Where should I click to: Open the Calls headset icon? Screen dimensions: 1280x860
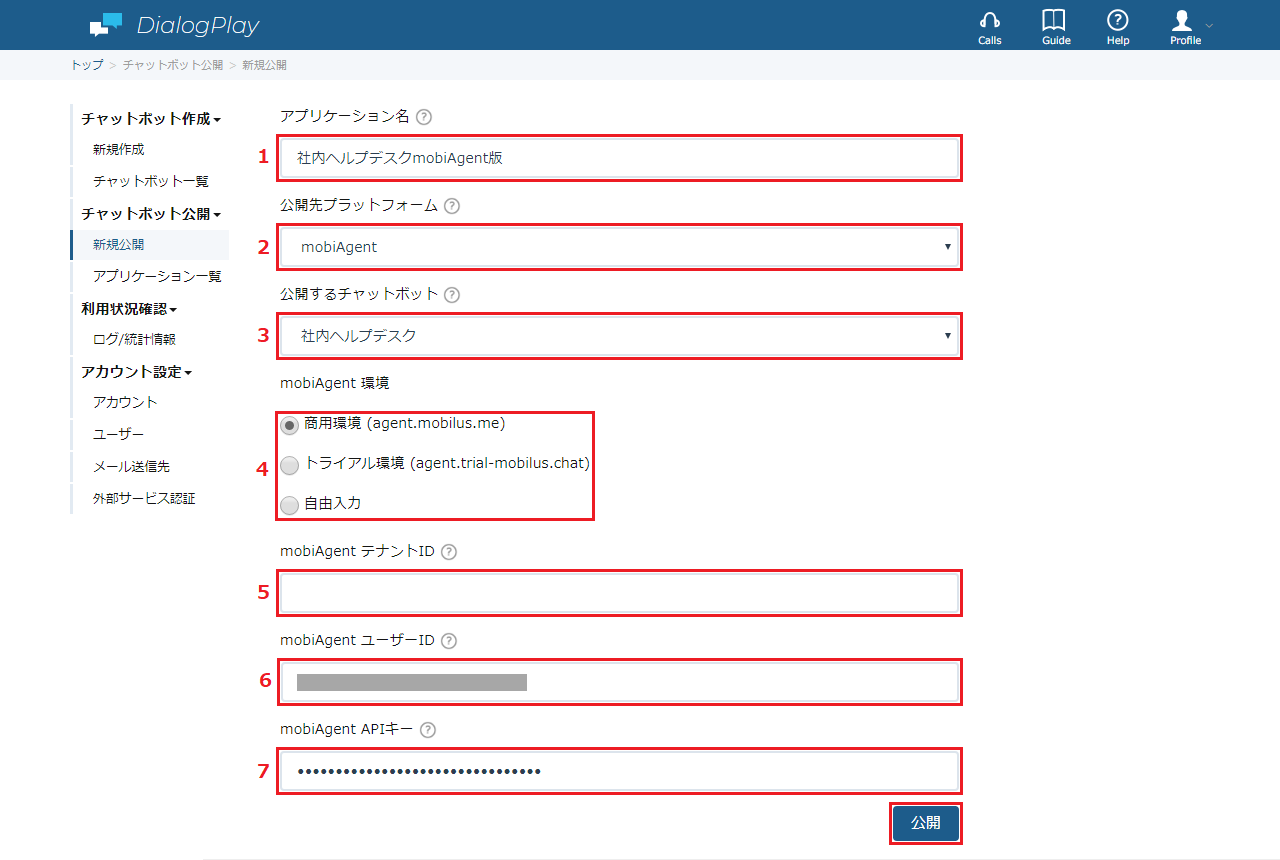(990, 20)
